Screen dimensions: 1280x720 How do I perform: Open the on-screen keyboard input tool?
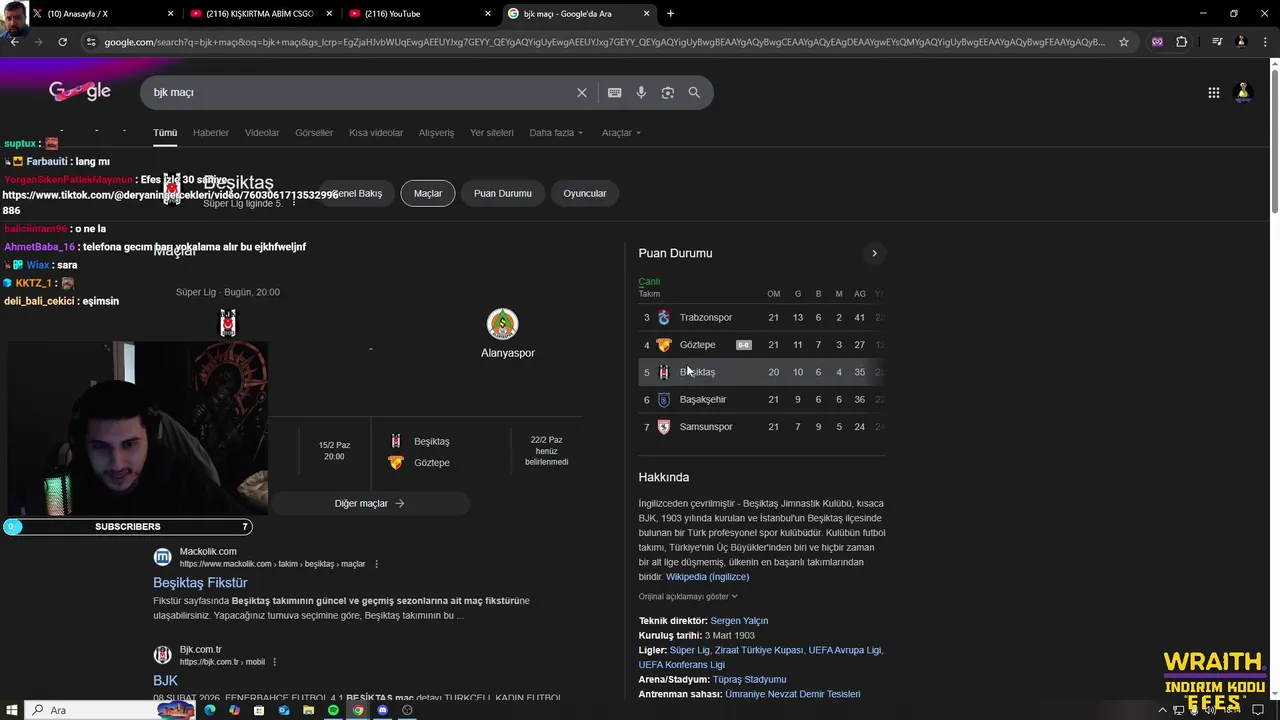614,92
